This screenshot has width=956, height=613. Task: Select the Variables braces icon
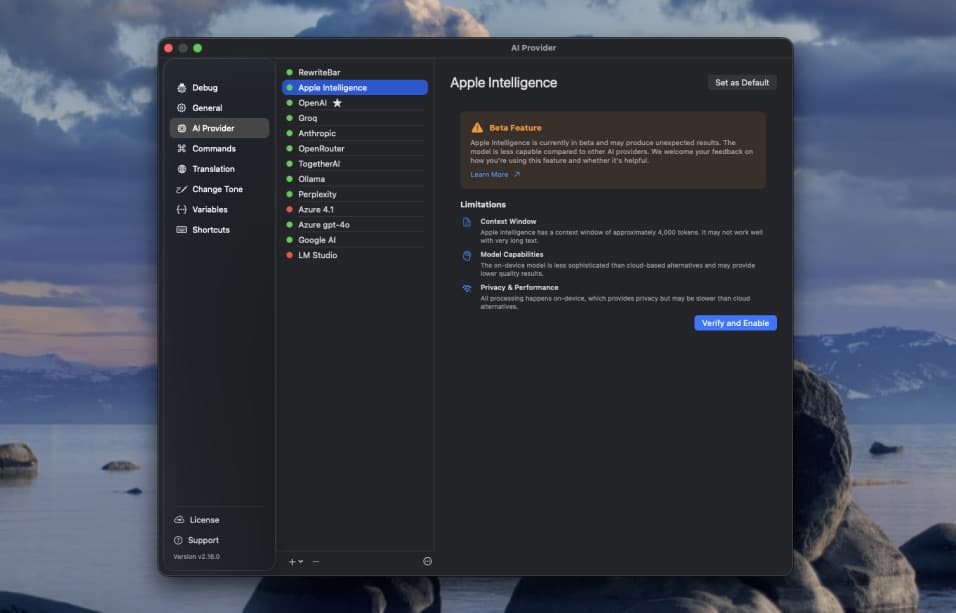(182, 209)
